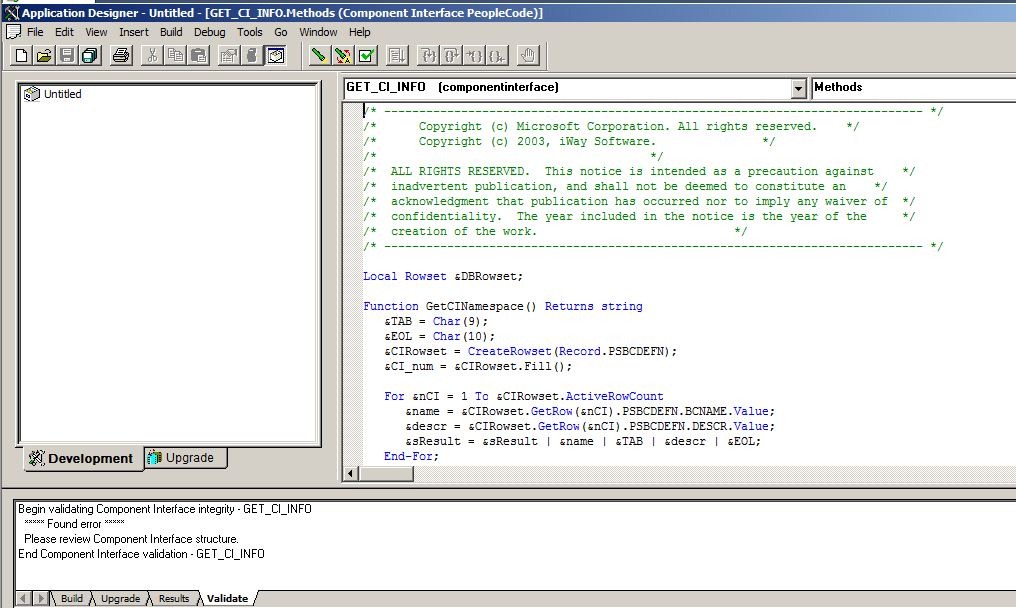Click the Save disk icon
The image size is (1016, 608).
coord(67,56)
